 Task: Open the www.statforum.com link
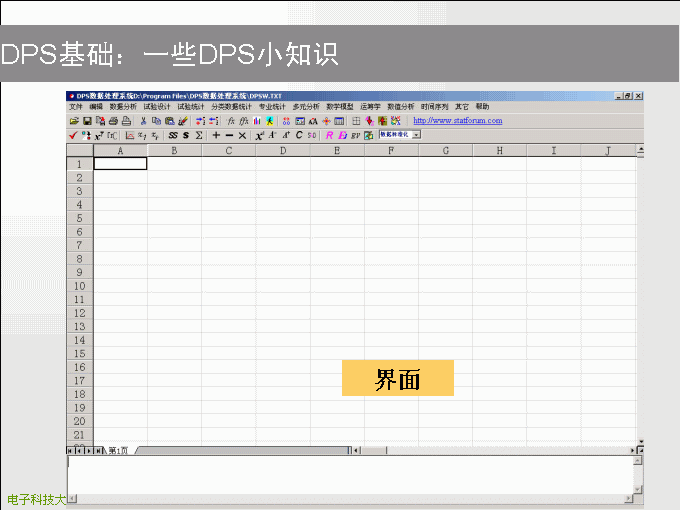pyautogui.click(x=458, y=121)
